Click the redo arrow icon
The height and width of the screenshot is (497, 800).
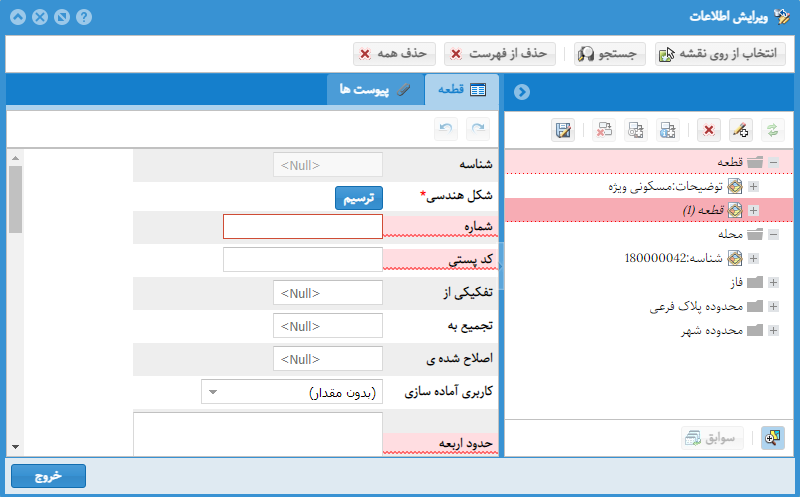478,129
